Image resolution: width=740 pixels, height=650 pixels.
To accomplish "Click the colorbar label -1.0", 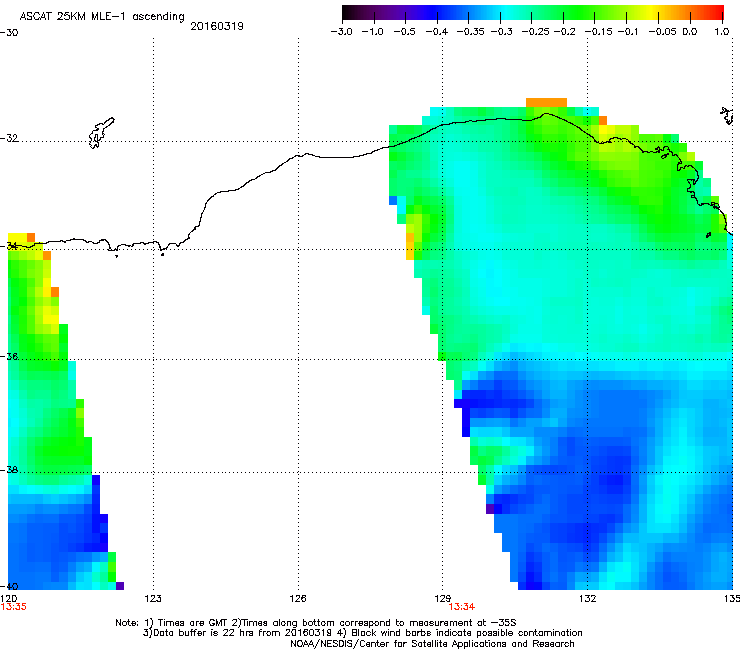I will 372,32.
